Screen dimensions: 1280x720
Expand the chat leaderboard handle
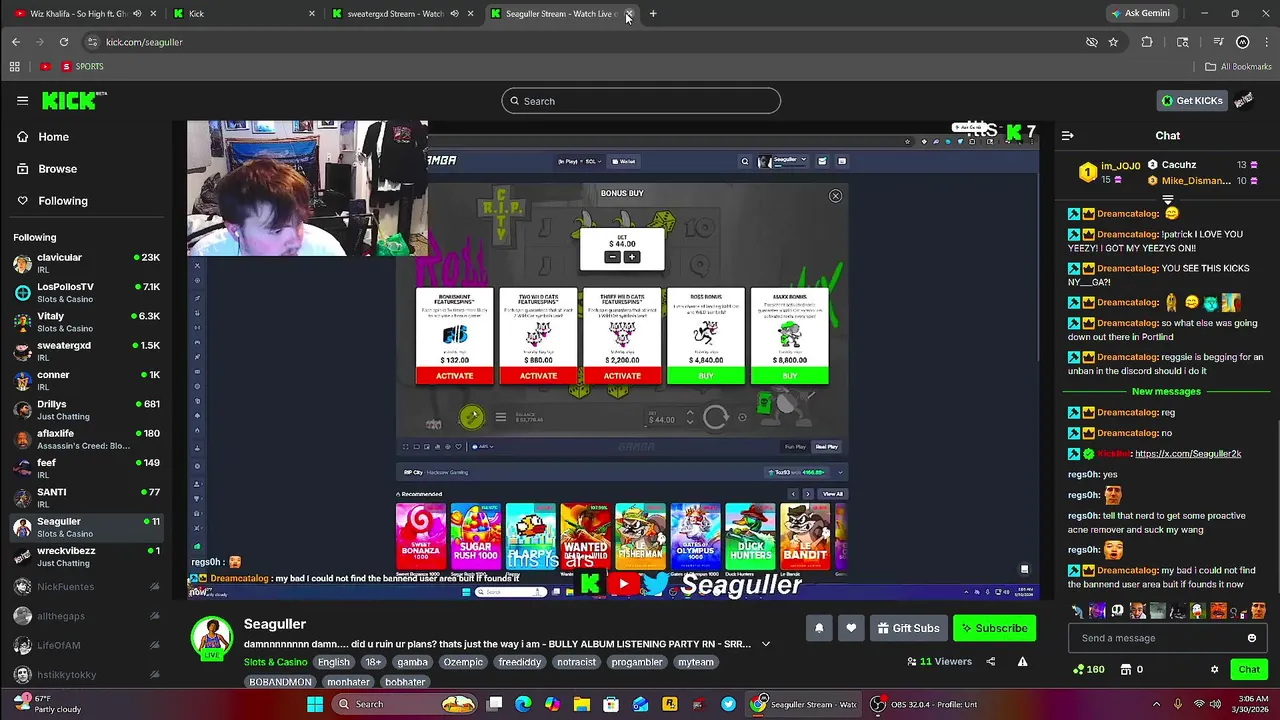1167,201
